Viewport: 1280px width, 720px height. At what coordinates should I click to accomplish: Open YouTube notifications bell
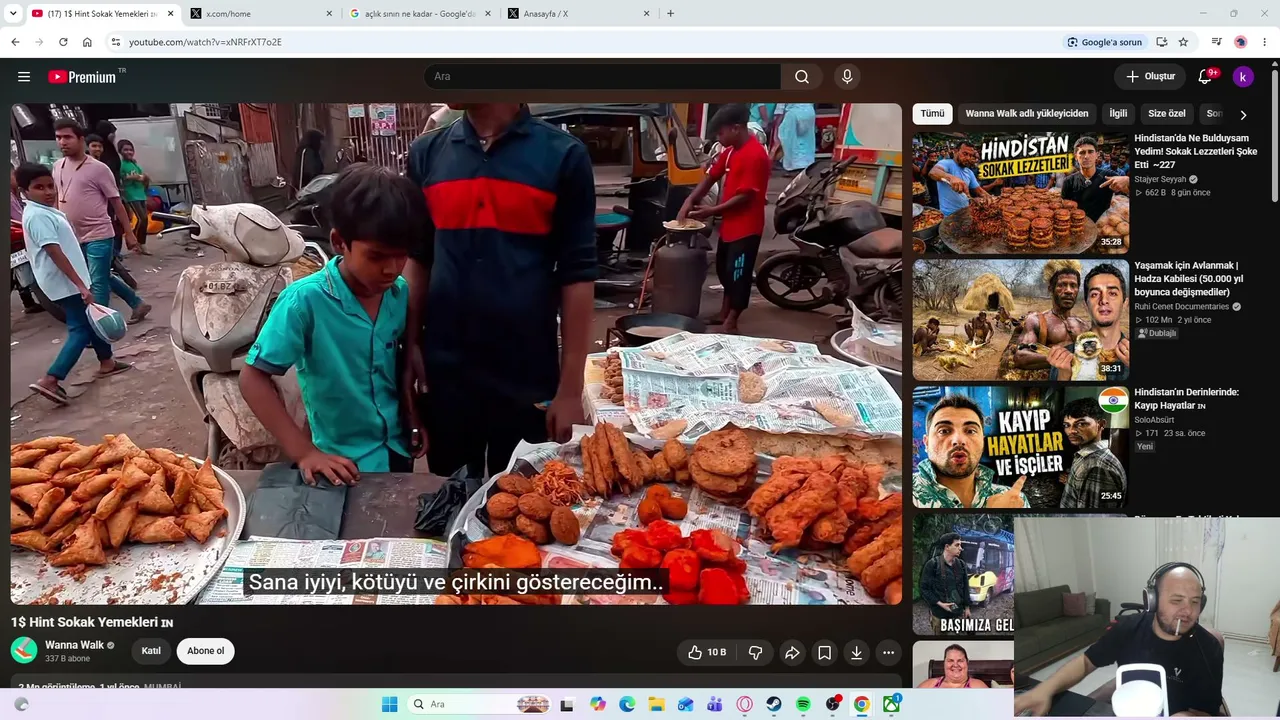1206,77
